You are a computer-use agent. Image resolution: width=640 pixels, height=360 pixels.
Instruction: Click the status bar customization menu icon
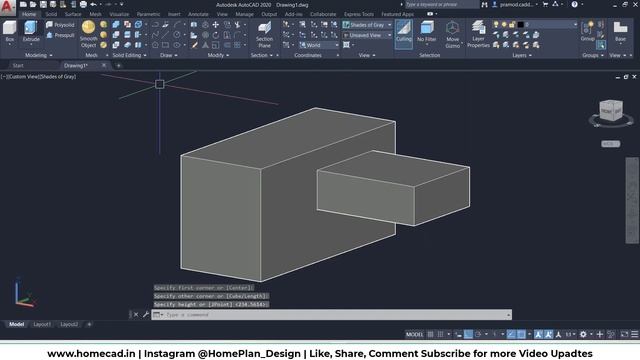tap(634, 334)
